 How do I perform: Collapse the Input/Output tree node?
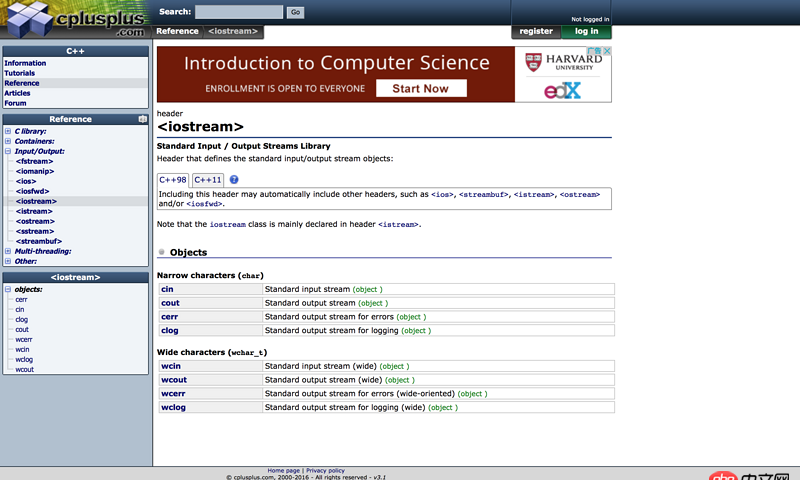(8, 151)
